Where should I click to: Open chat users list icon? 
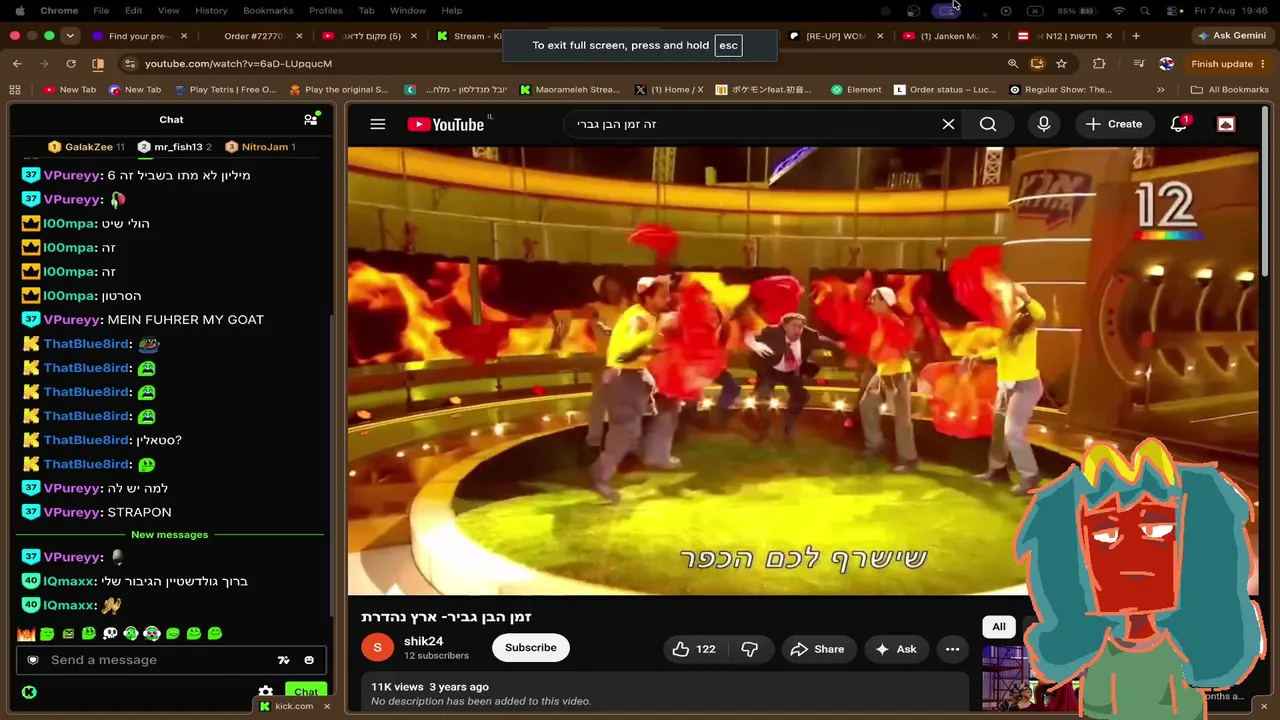tap(311, 120)
